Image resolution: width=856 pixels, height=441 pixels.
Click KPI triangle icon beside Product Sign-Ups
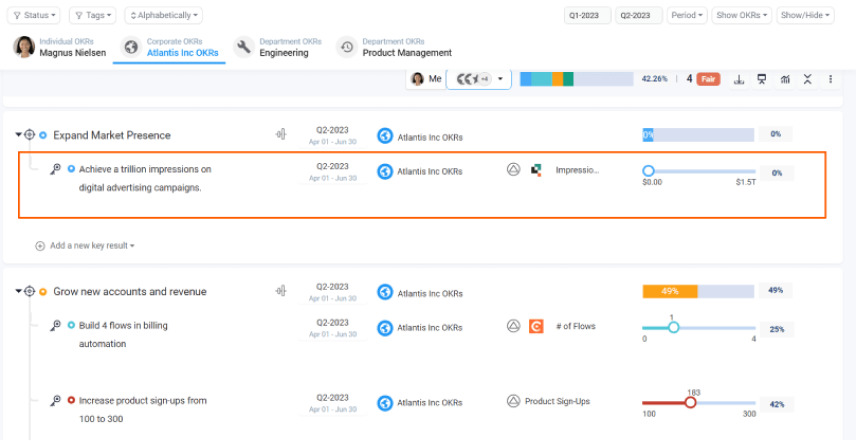(513, 402)
